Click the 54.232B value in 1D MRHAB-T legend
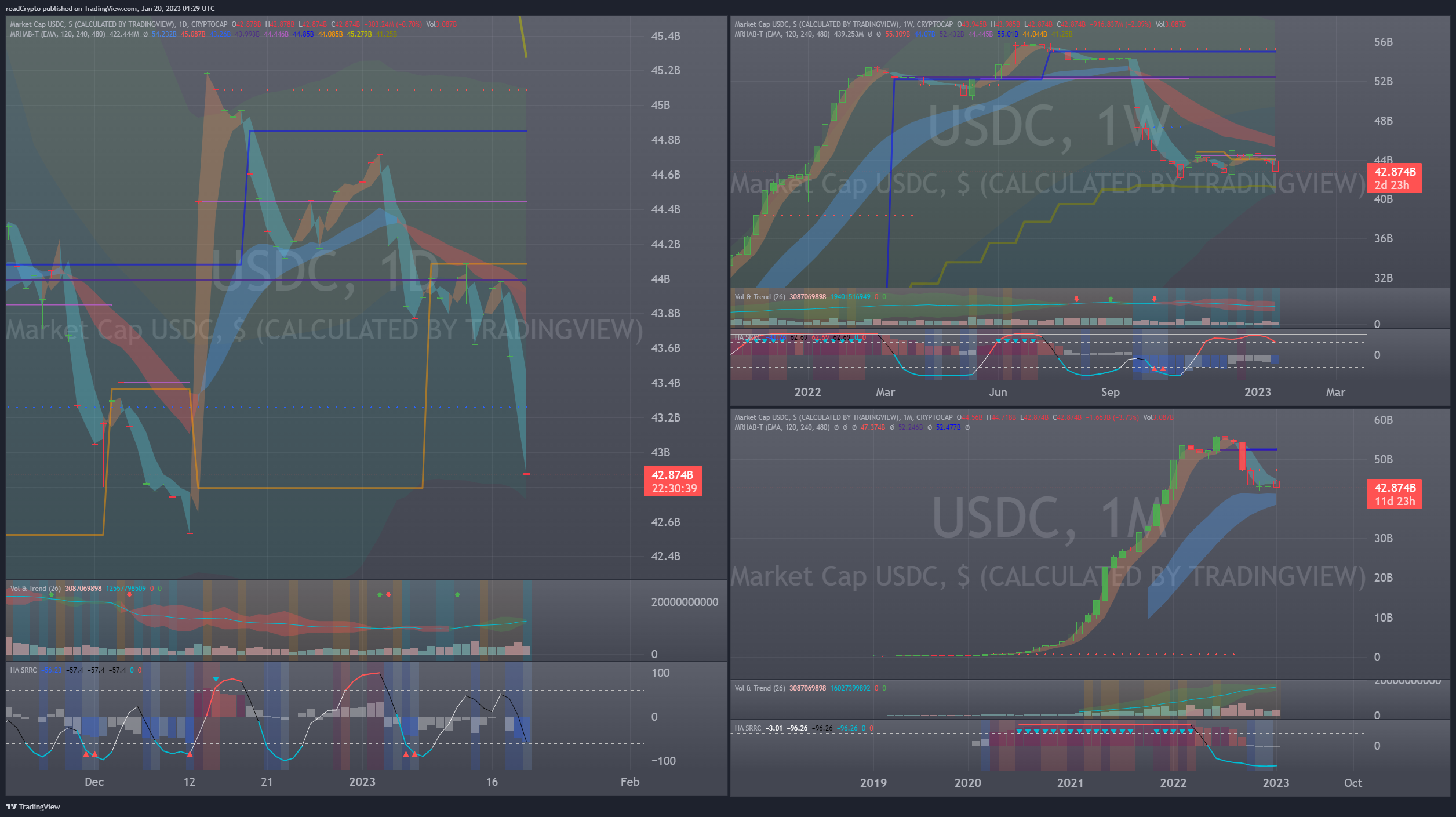 coord(164,34)
